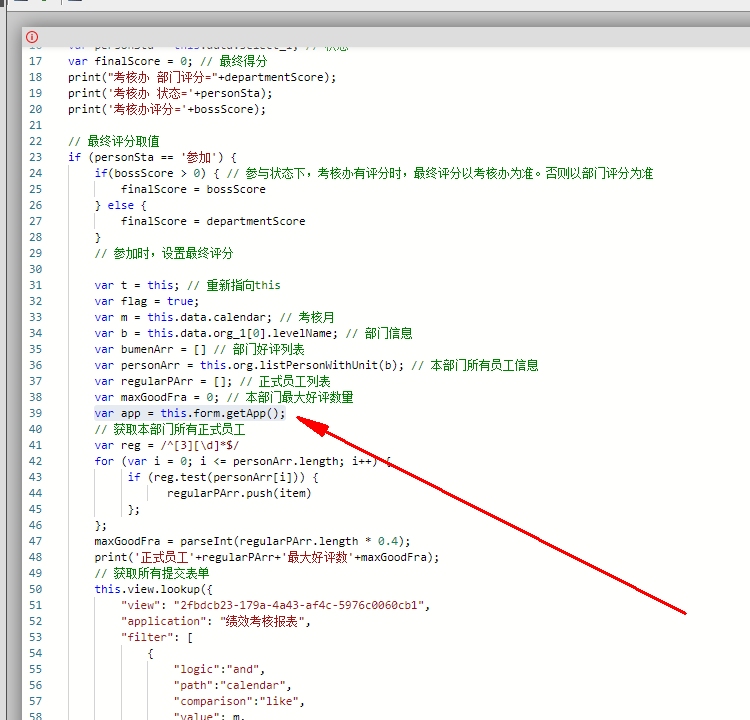Click the line with 'this.org.listPersonWithUnit(b)'

coord(316,365)
